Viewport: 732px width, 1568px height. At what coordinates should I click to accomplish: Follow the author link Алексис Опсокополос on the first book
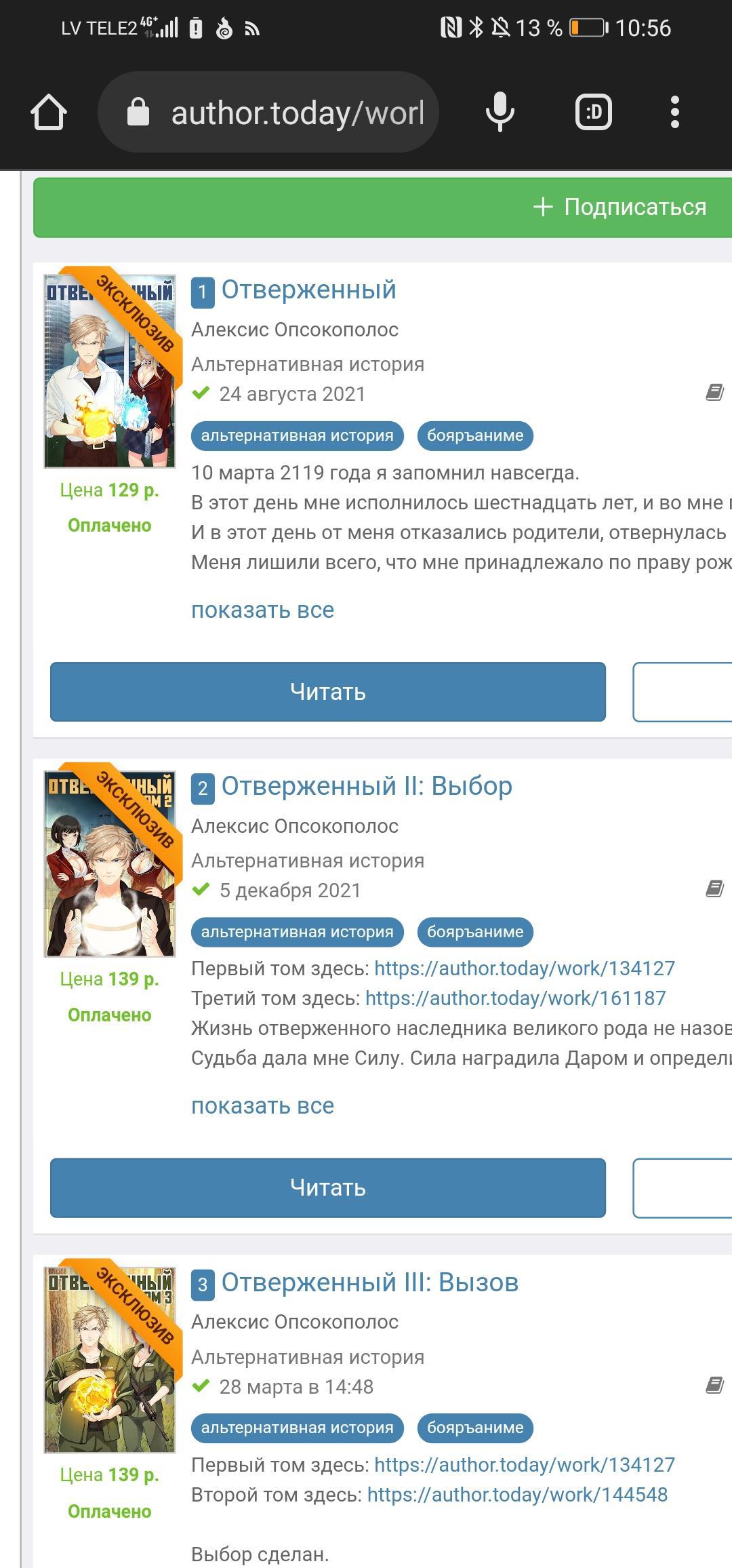(x=295, y=330)
